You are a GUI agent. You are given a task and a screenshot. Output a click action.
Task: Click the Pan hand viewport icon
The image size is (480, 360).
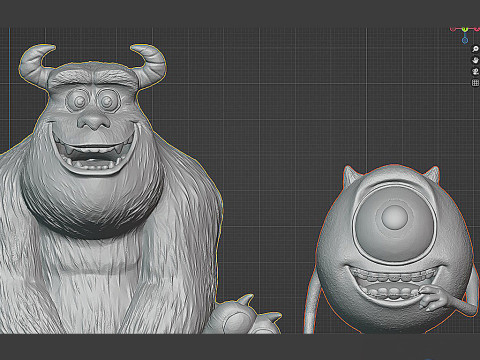tap(475, 60)
